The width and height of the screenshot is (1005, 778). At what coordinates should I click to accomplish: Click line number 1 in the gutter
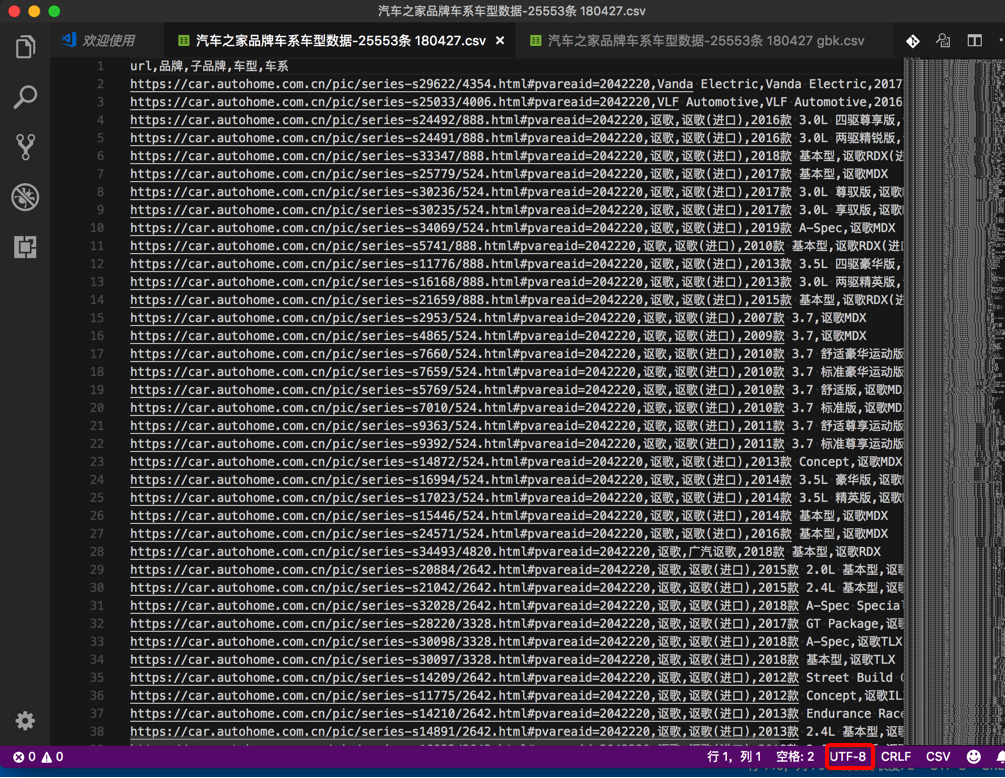[100, 66]
